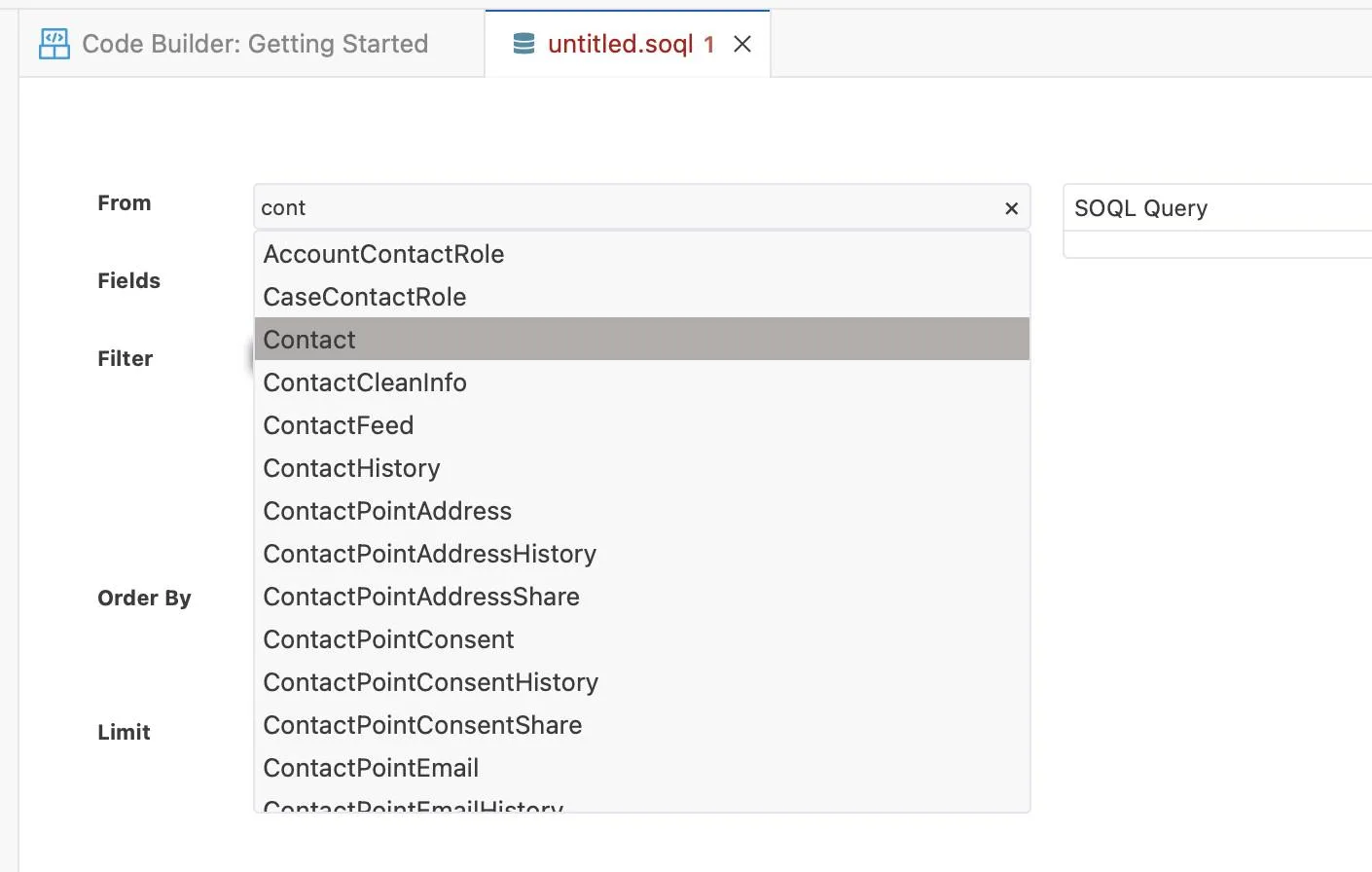Select ContactPointAddressShare from the list

coord(642,597)
